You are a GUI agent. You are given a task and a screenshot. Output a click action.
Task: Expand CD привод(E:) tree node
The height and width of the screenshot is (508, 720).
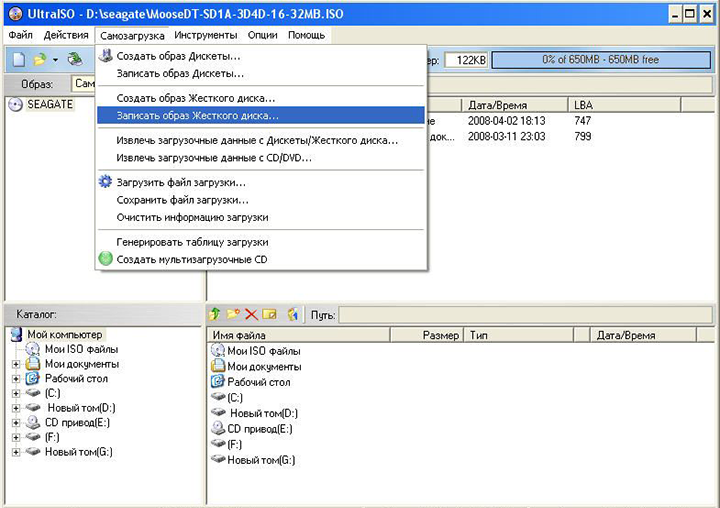click(16, 423)
